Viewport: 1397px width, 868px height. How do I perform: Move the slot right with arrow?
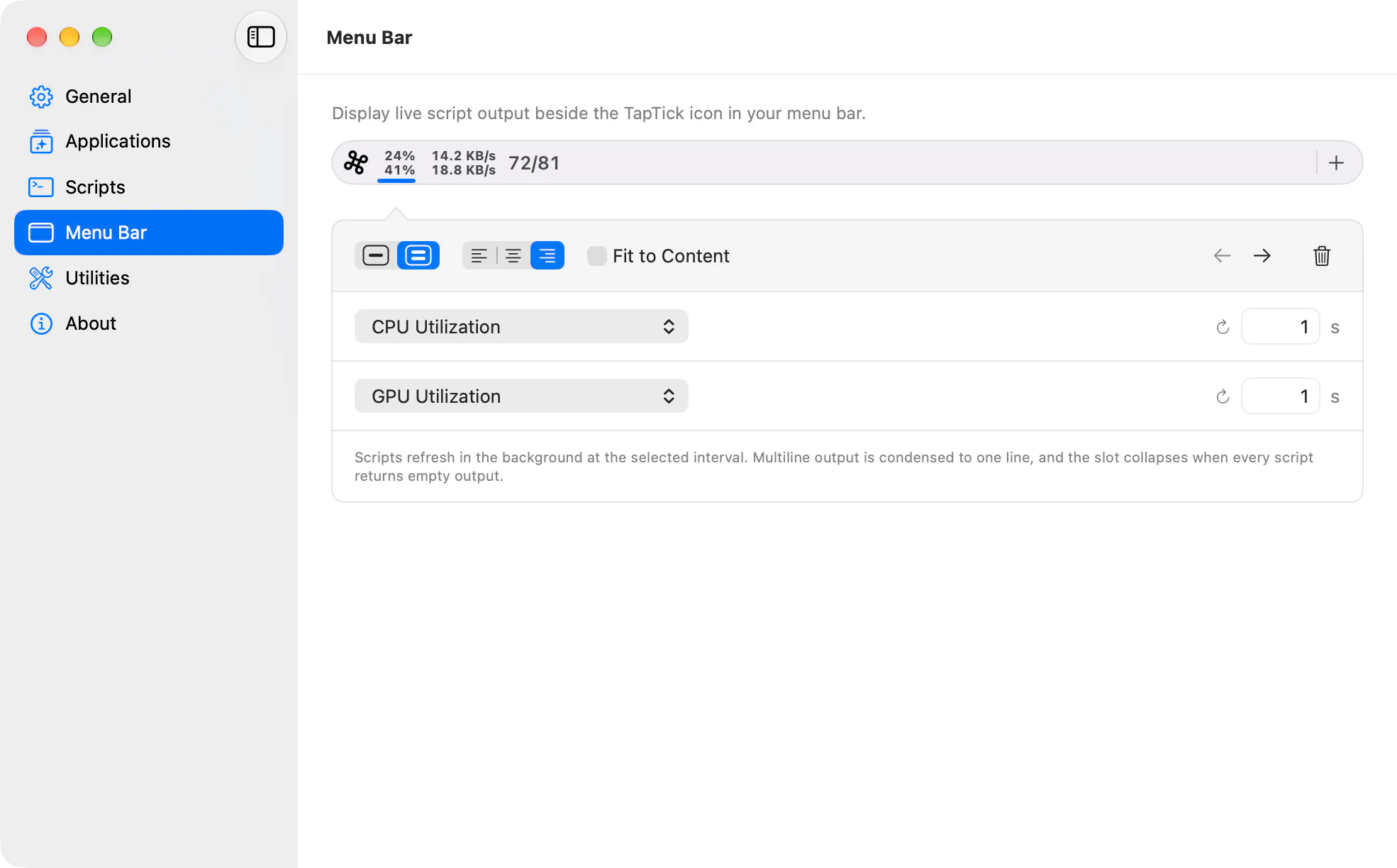click(x=1262, y=255)
